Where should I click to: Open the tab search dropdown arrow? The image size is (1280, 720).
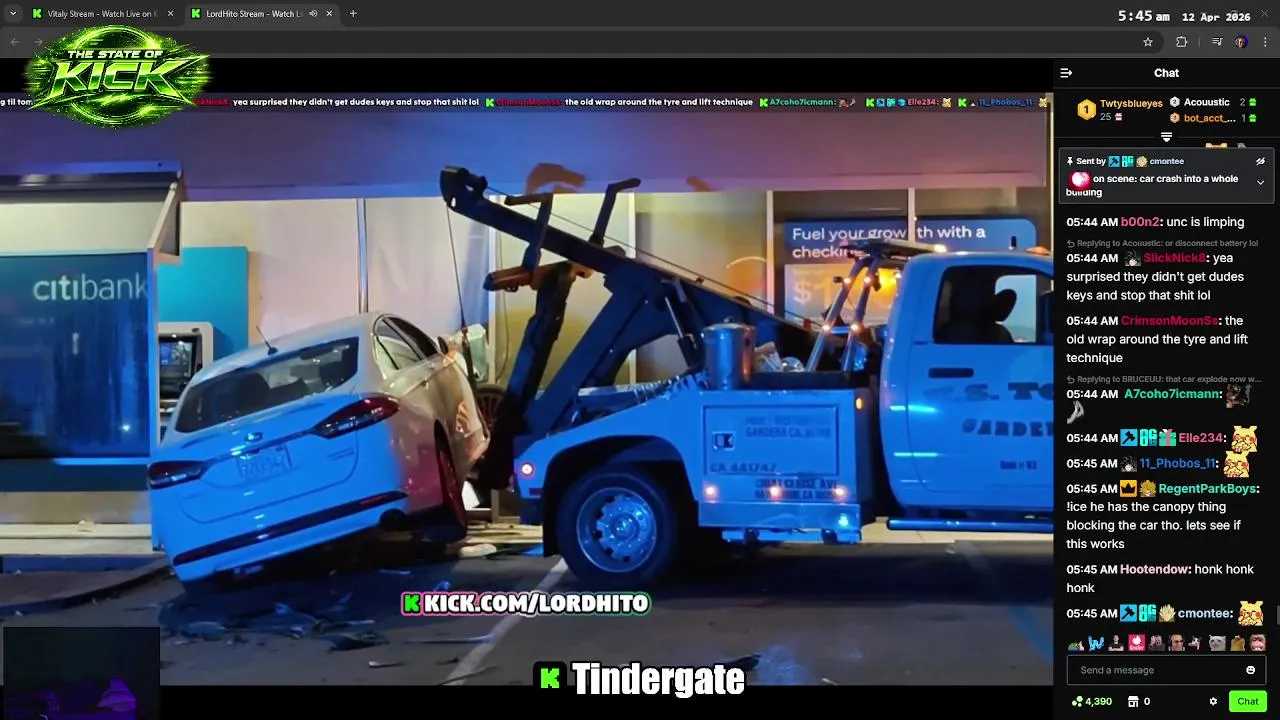[13, 14]
